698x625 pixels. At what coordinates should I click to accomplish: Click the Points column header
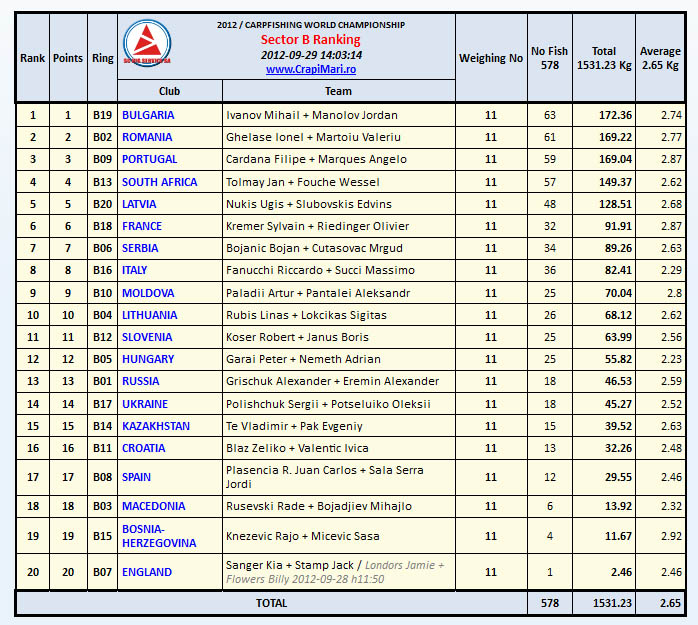point(68,58)
